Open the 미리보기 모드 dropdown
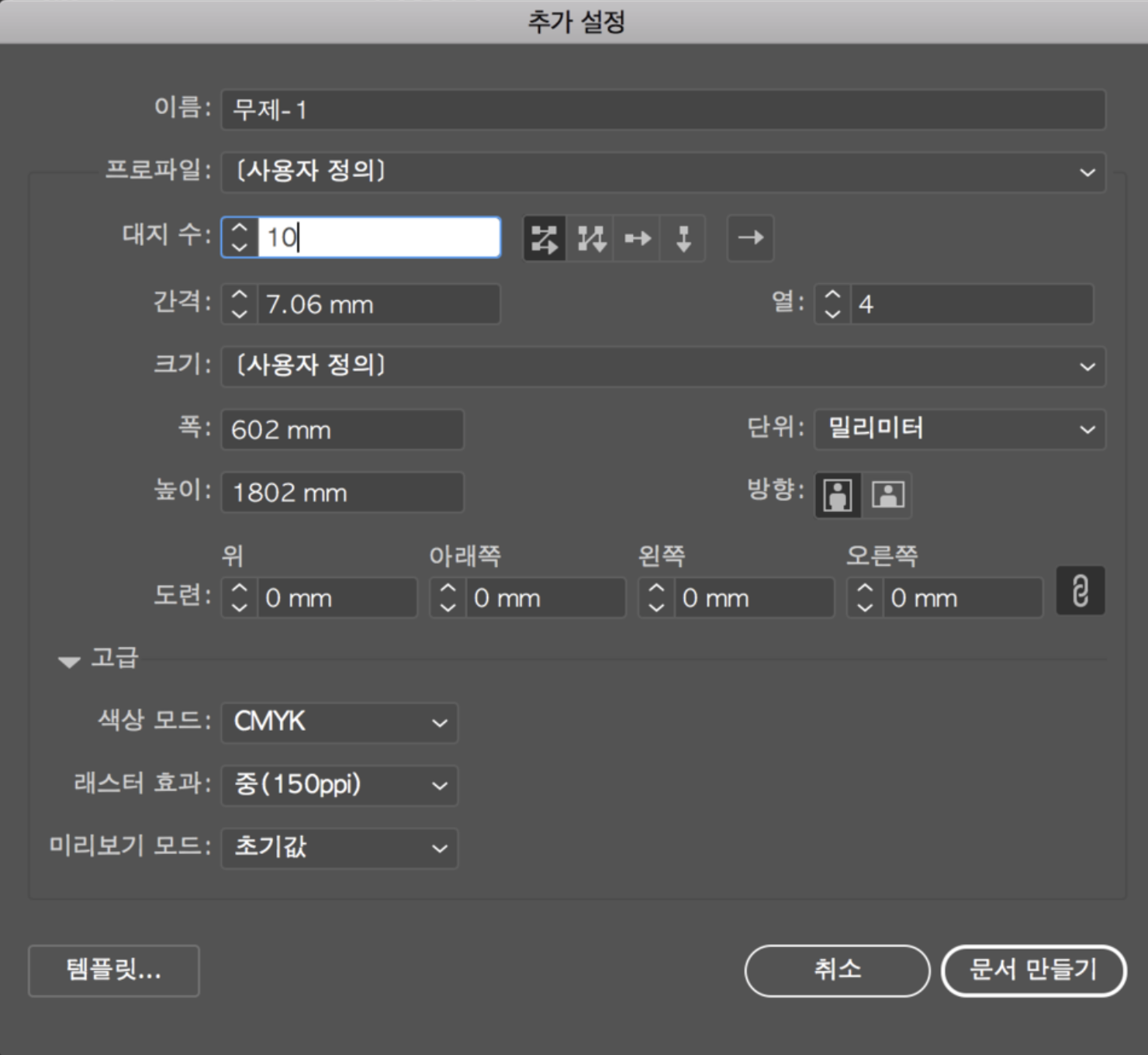This screenshot has width=1148, height=1055. (x=340, y=848)
